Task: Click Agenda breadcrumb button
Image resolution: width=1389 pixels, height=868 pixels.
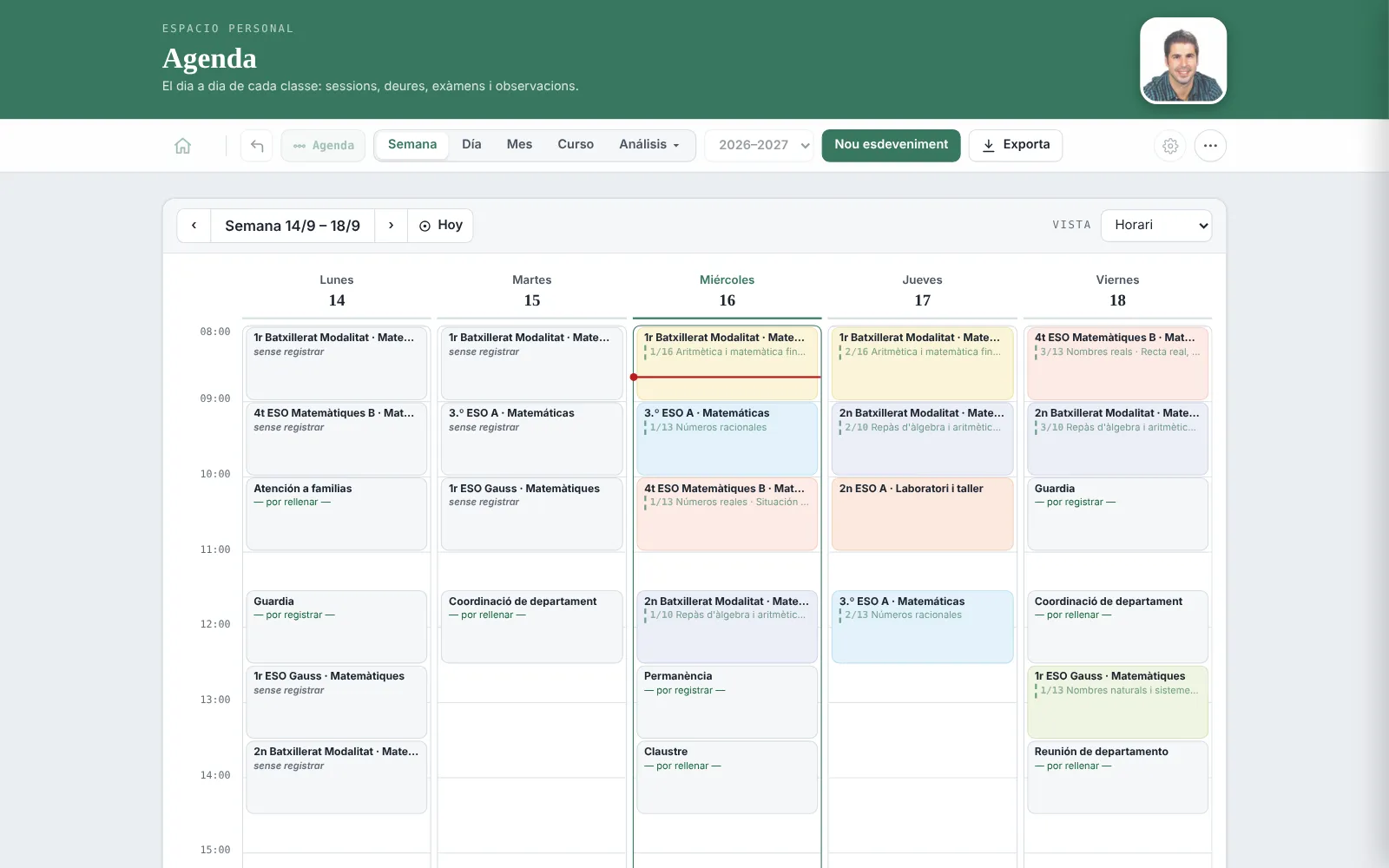Action: coord(324,146)
